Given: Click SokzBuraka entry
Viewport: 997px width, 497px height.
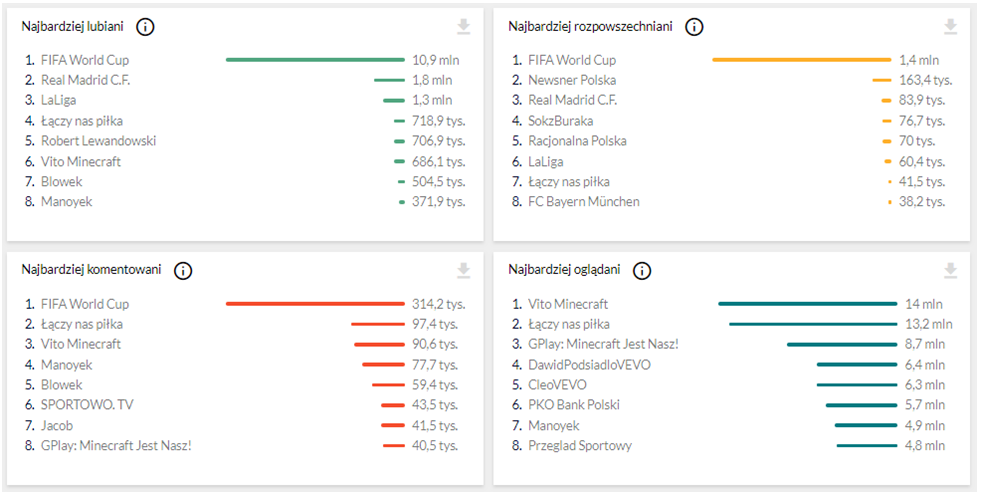Looking at the screenshot, I should [x=560, y=121].
